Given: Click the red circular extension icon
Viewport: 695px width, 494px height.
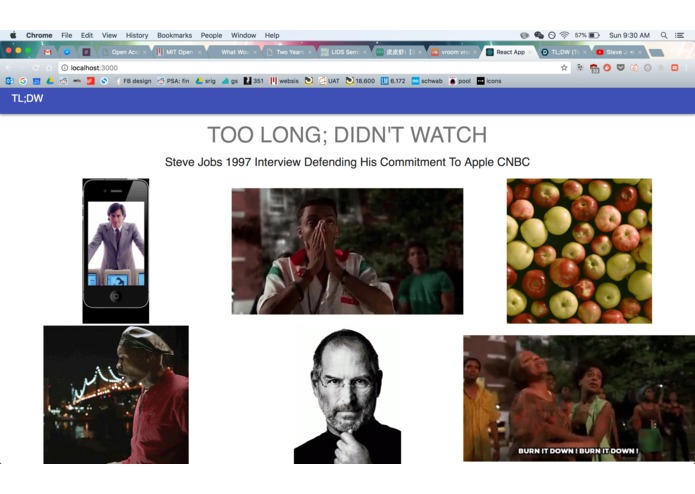Looking at the screenshot, I should (x=607, y=67).
